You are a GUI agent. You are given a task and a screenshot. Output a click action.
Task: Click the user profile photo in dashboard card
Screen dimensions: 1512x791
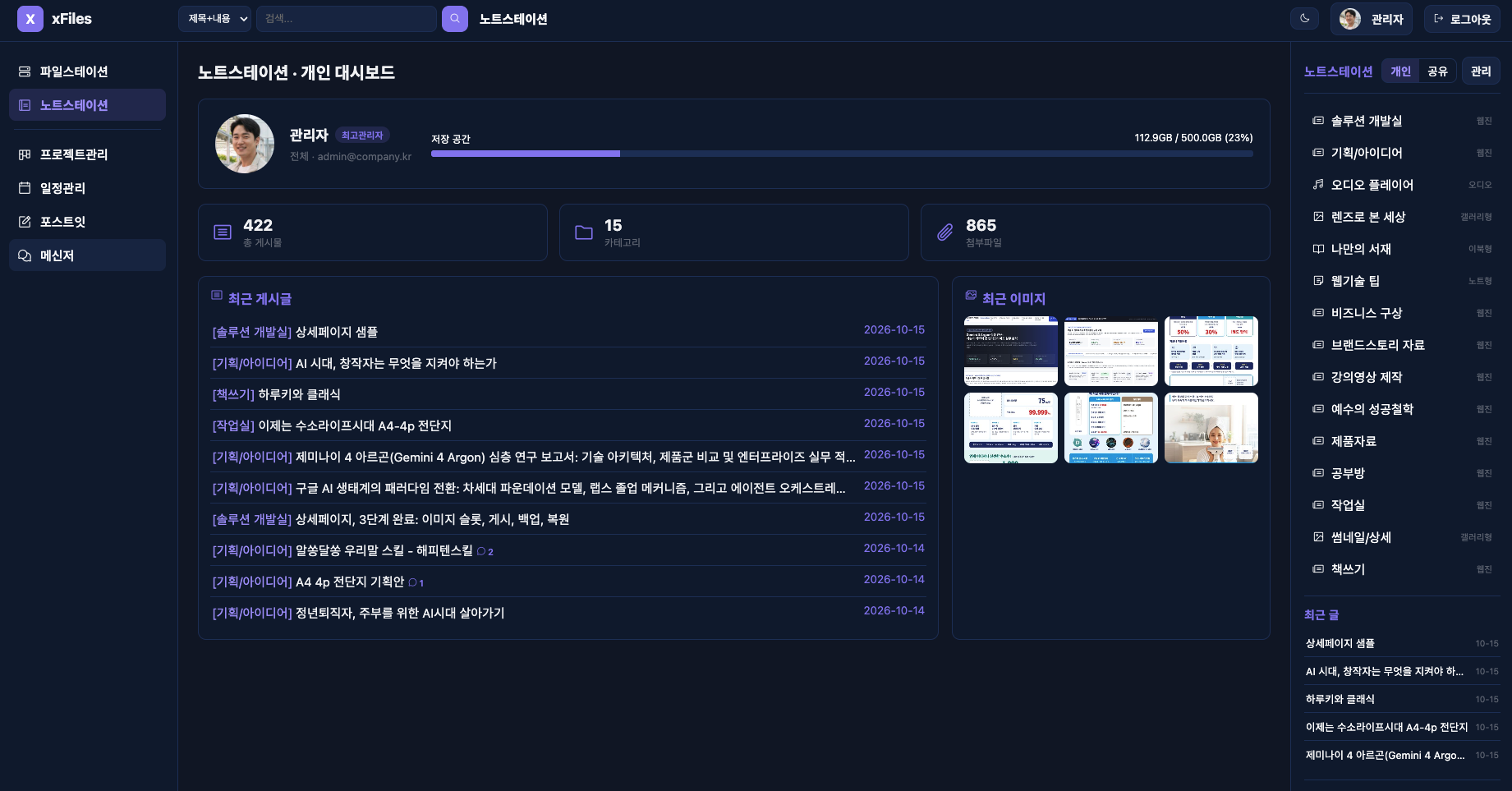coord(245,144)
